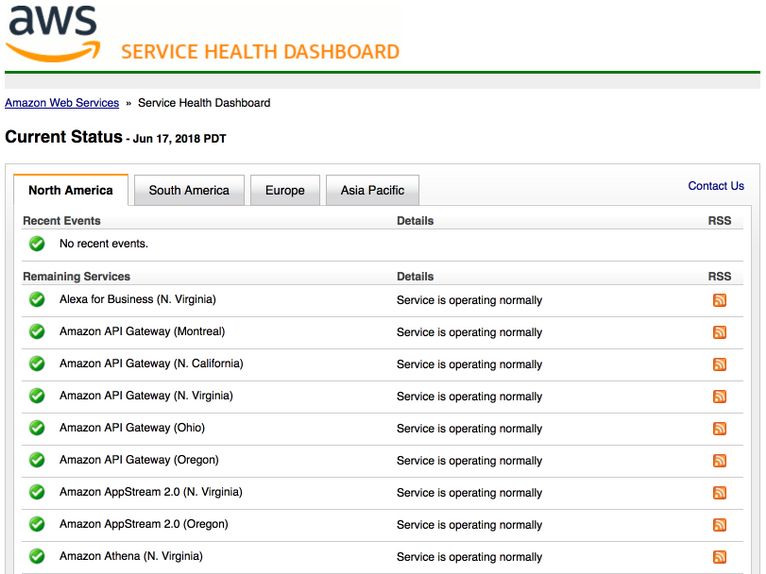Viewport: 766px width, 574px height.
Task: Select the North America tab
Action: pos(70,190)
